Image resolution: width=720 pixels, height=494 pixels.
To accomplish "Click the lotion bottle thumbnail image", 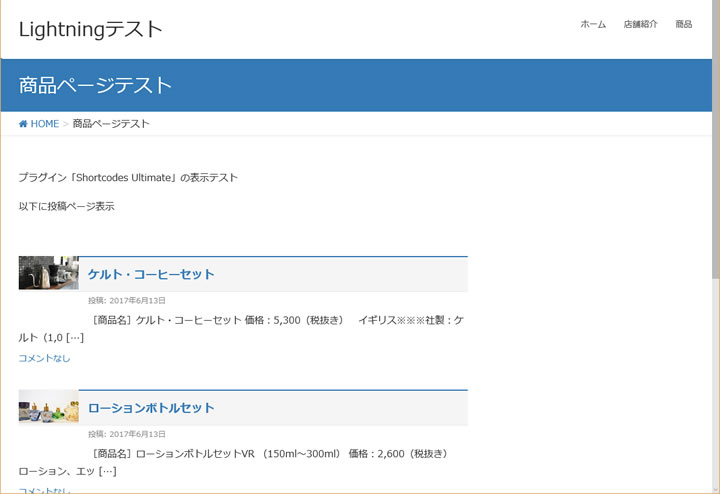I will click(49, 406).
